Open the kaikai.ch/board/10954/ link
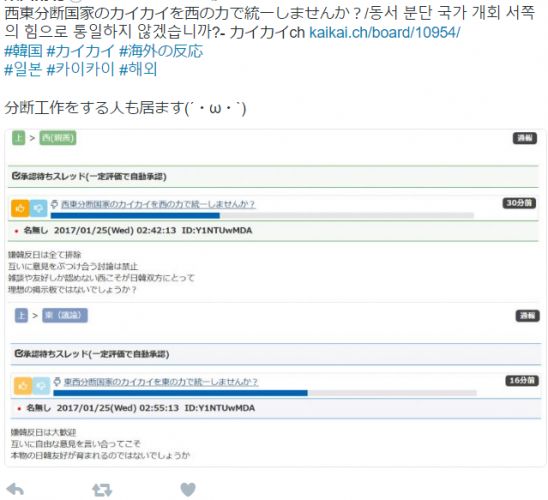Image resolution: width=548 pixels, height=500 pixels. pos(384,32)
